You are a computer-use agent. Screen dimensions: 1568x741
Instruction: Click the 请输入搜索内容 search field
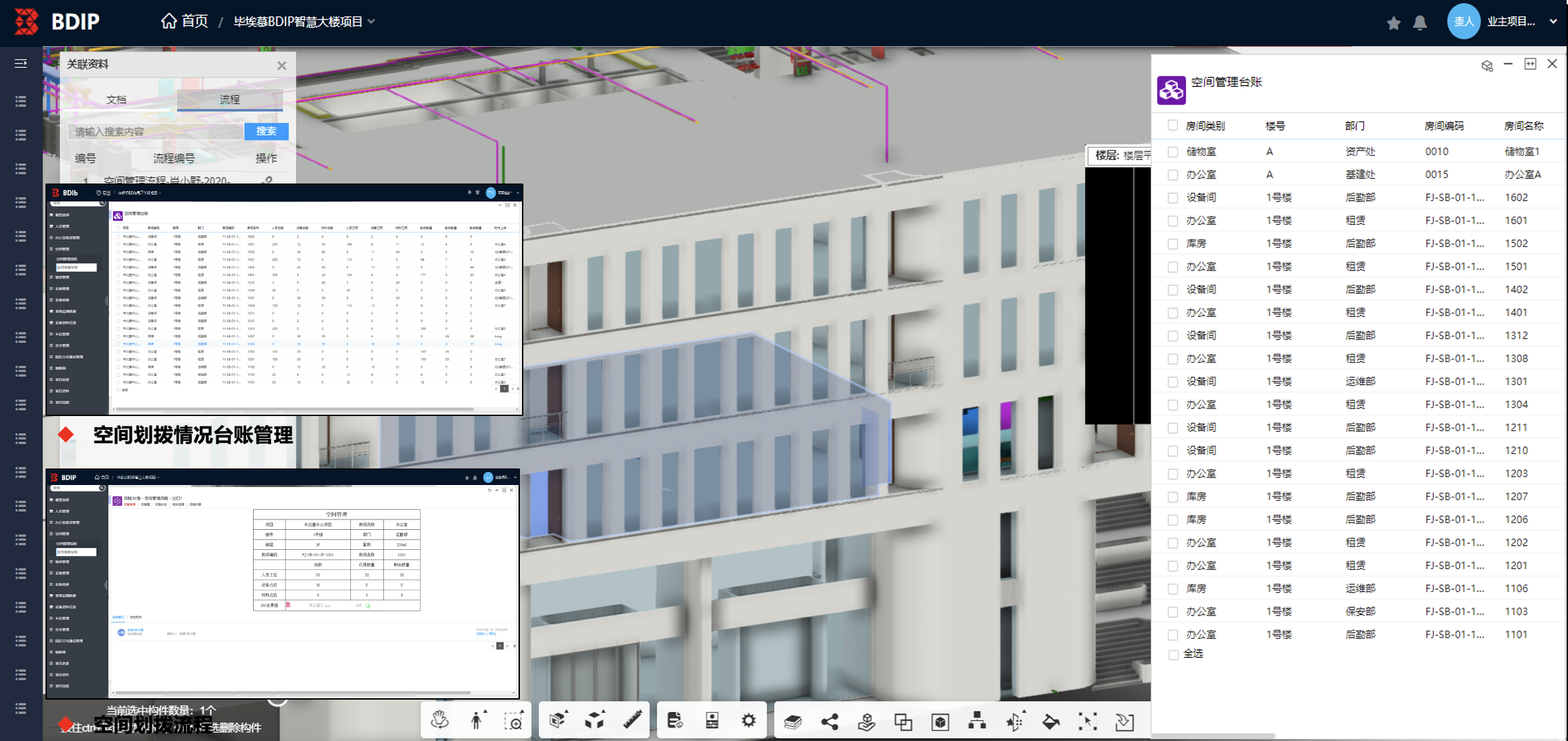coord(156,132)
